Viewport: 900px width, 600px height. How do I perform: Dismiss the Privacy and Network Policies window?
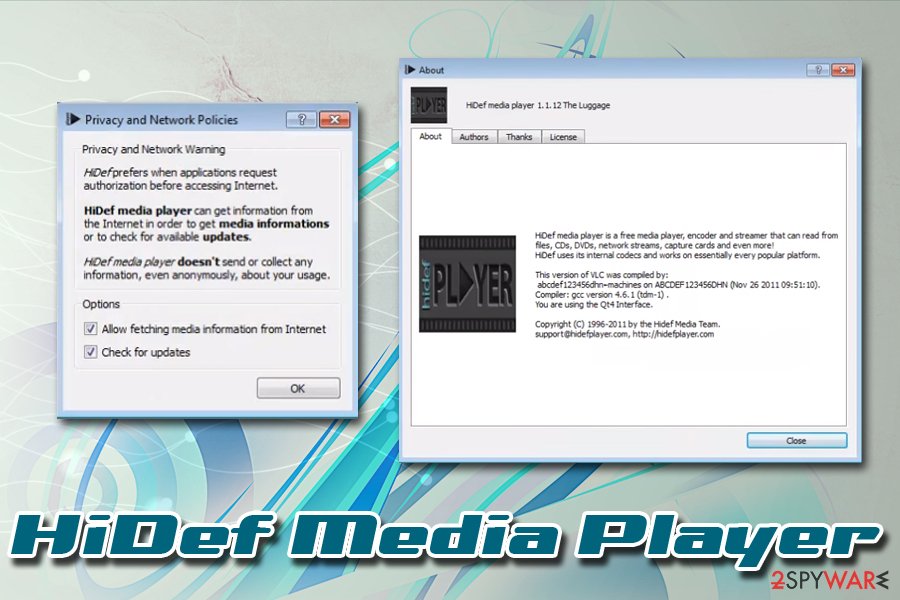point(334,119)
